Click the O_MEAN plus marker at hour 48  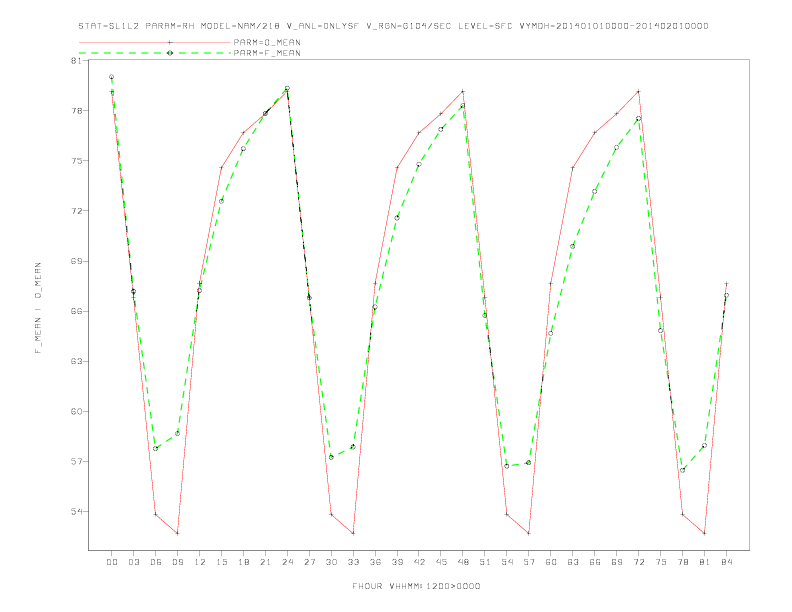463,91
